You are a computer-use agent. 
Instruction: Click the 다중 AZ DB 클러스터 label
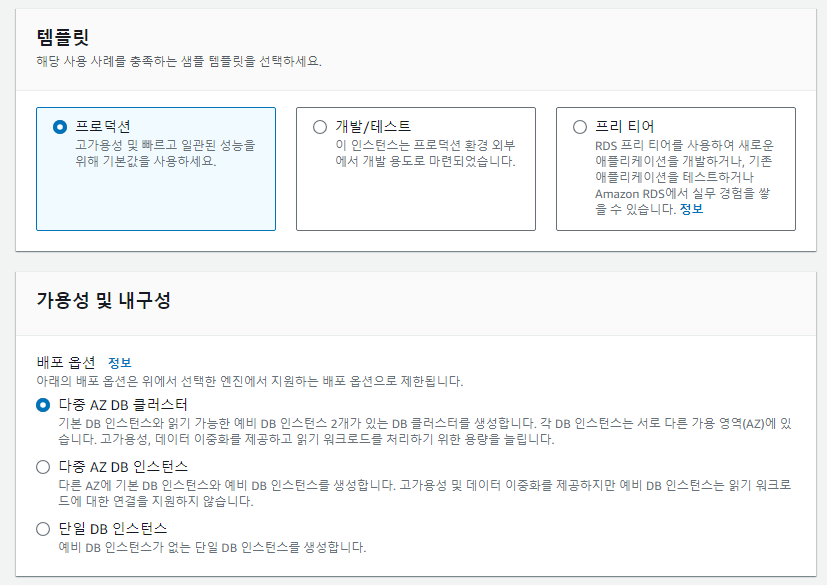pyautogui.click(x=123, y=405)
